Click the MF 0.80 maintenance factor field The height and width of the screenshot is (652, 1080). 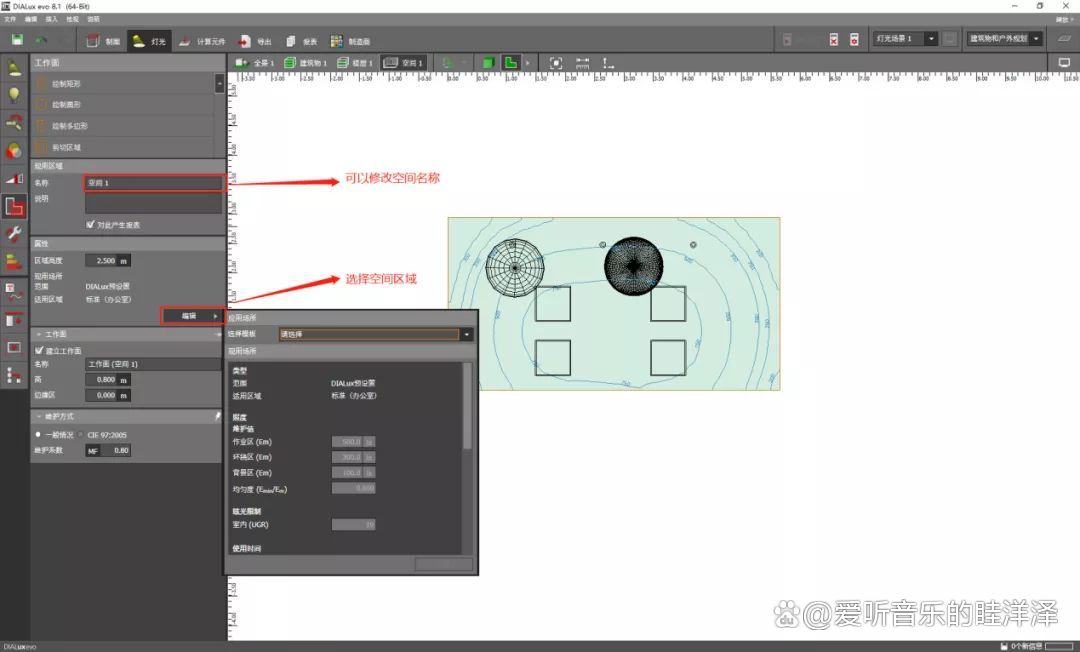107,450
